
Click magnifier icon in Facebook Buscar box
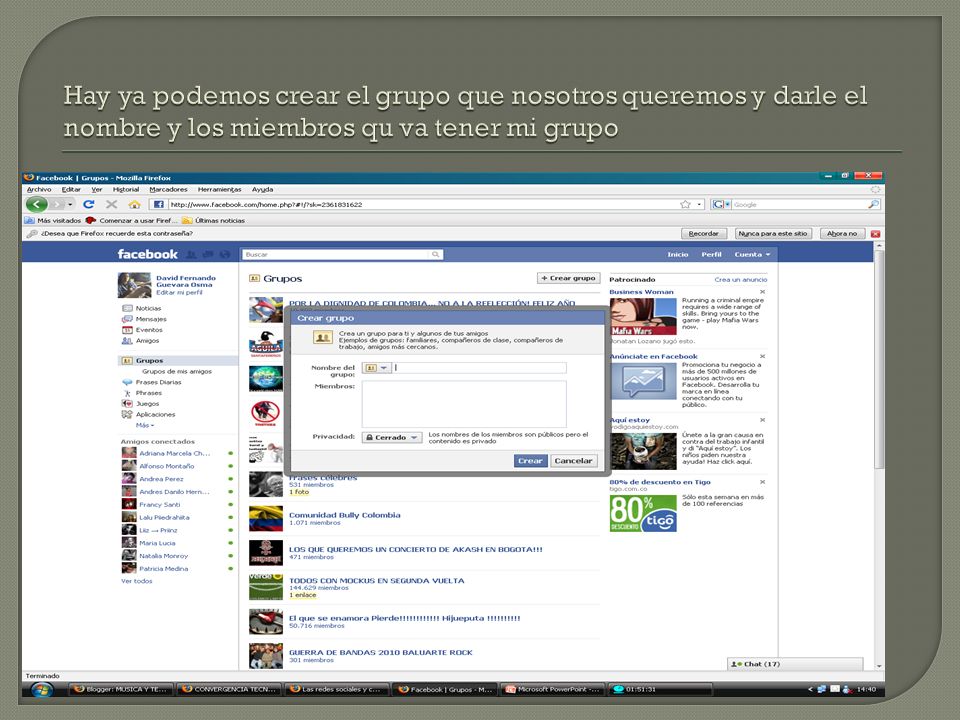pyautogui.click(x=435, y=255)
